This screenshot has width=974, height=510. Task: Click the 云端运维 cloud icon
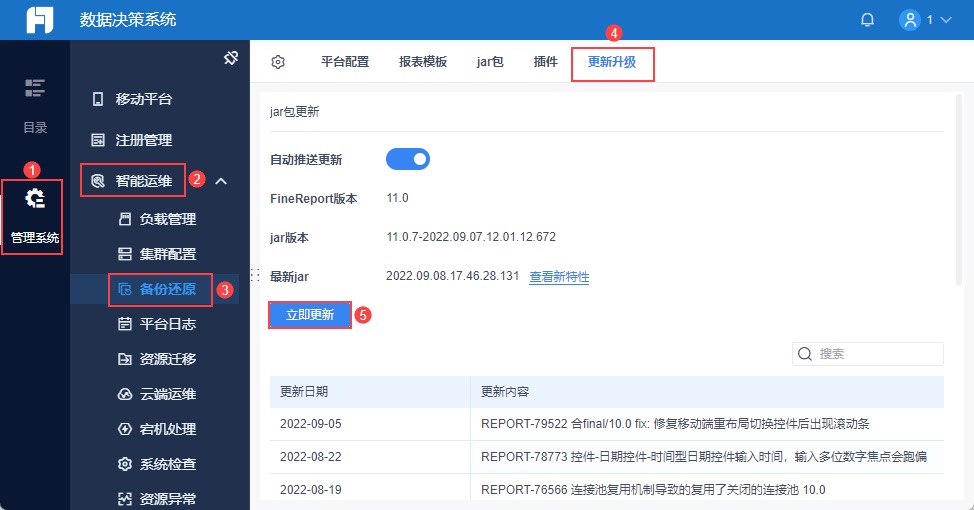click(125, 394)
